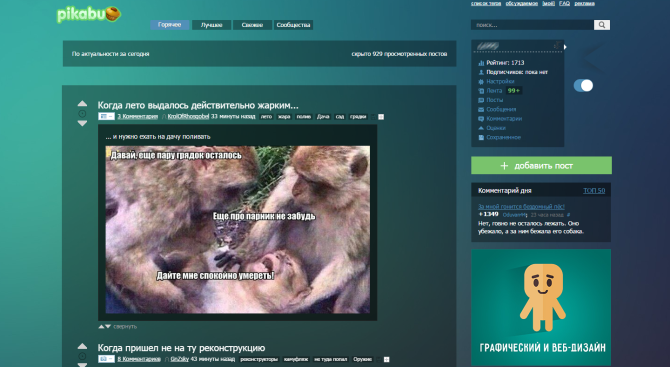Toggle the blue switch on the right

point(583,85)
